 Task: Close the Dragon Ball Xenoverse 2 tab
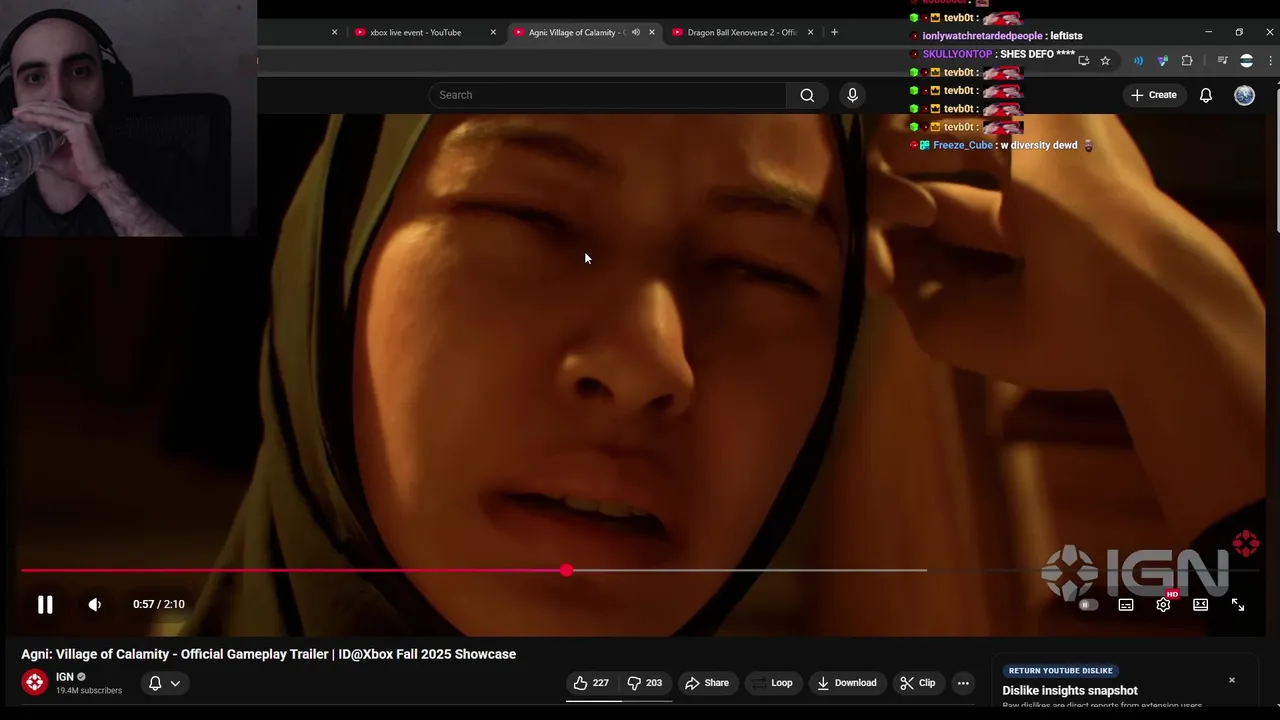(x=811, y=32)
